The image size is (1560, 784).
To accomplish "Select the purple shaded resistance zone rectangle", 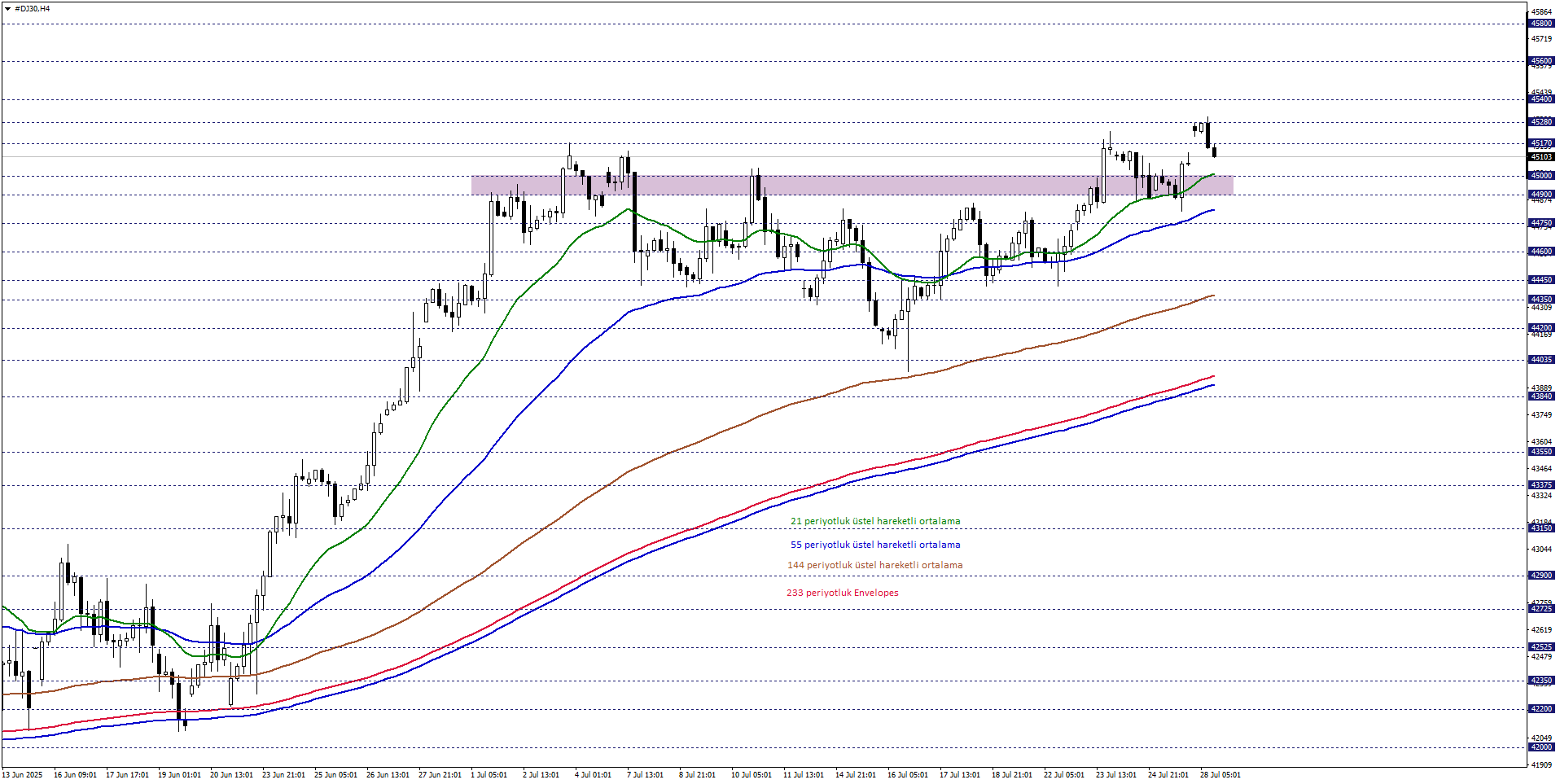I will (852, 185).
